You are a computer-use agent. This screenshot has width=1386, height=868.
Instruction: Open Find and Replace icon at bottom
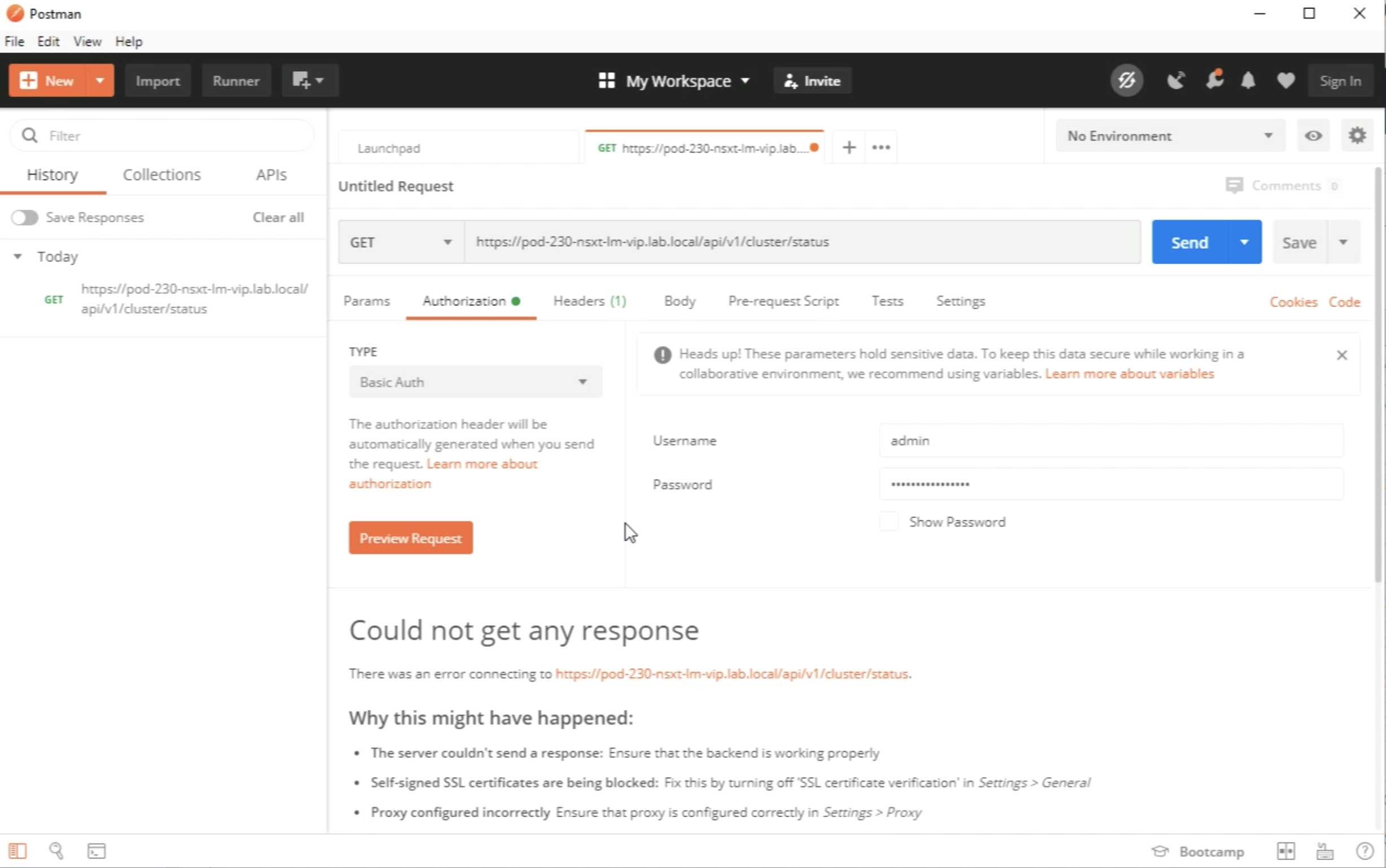click(56, 851)
